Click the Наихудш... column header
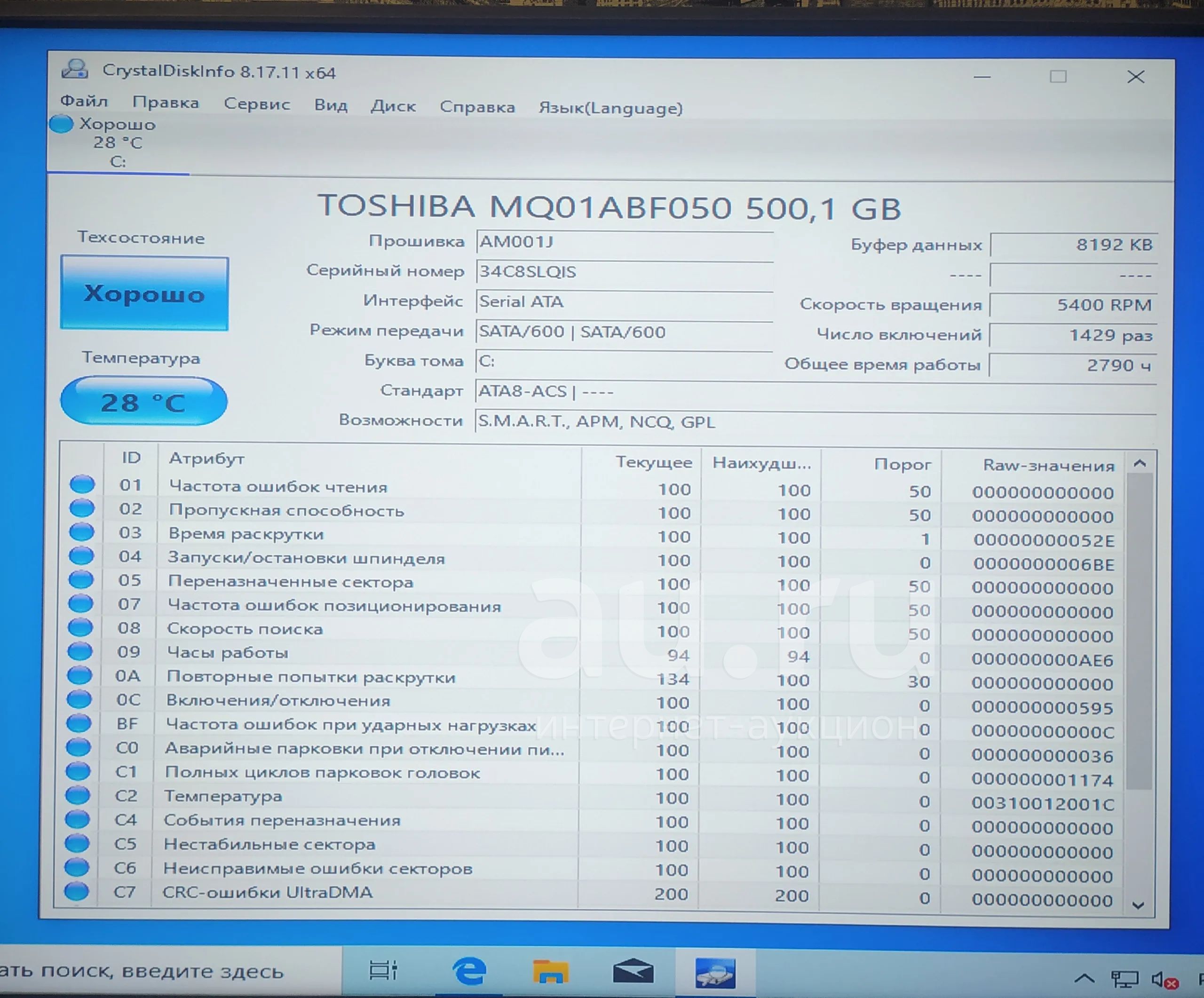This screenshot has width=1204, height=998. tap(761, 463)
